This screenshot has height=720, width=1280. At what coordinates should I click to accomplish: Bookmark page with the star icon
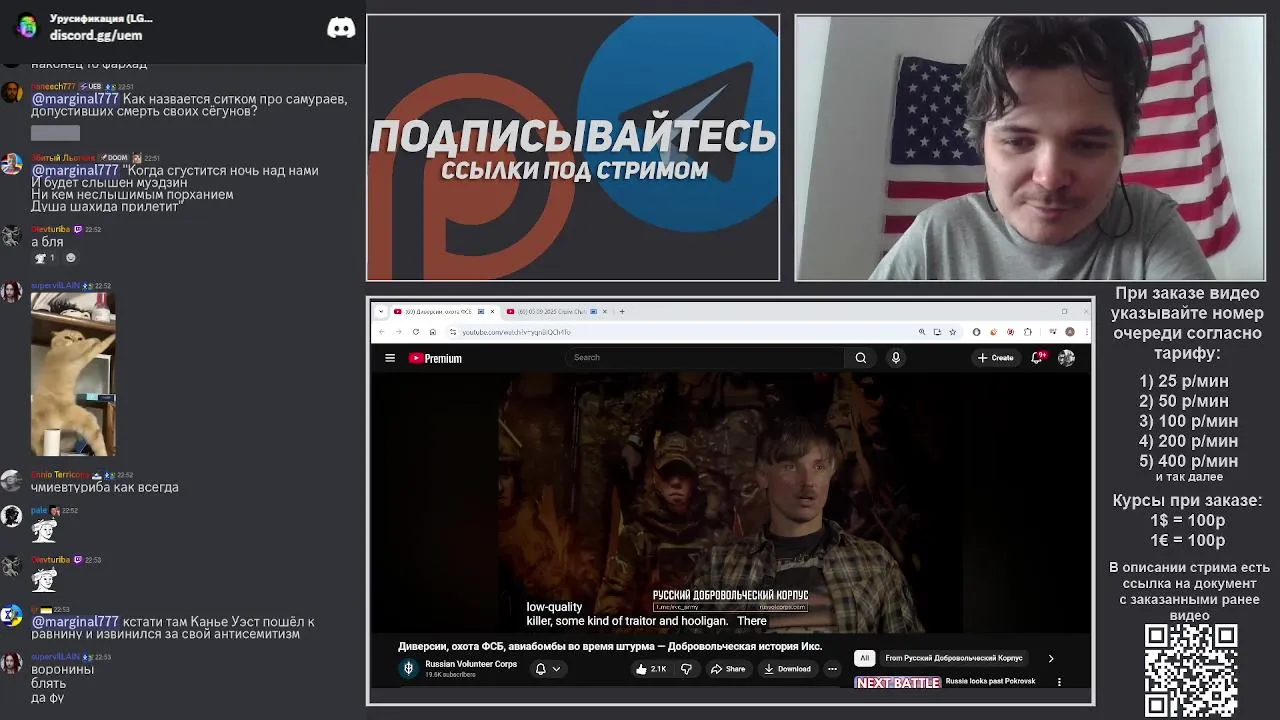coord(952,332)
